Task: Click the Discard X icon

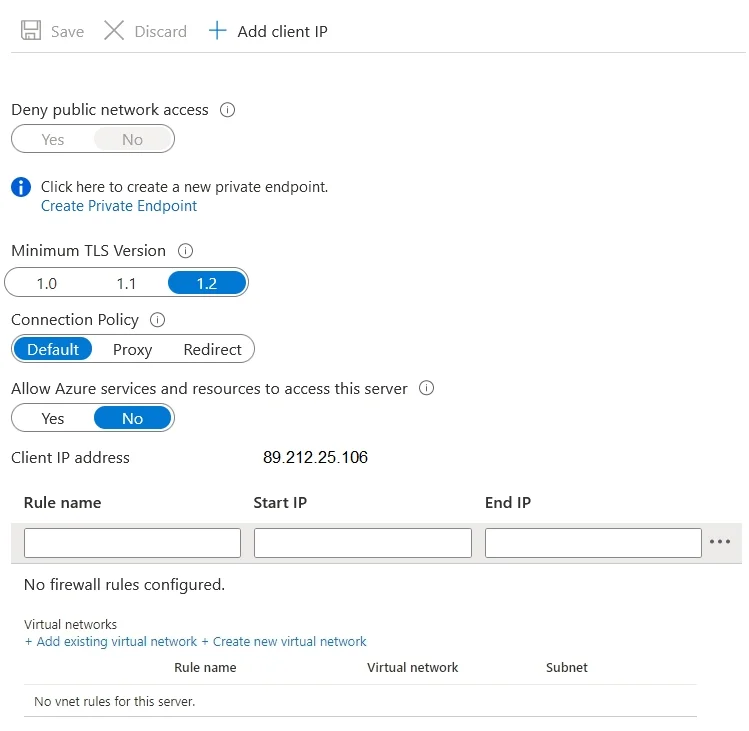Action: click(114, 31)
